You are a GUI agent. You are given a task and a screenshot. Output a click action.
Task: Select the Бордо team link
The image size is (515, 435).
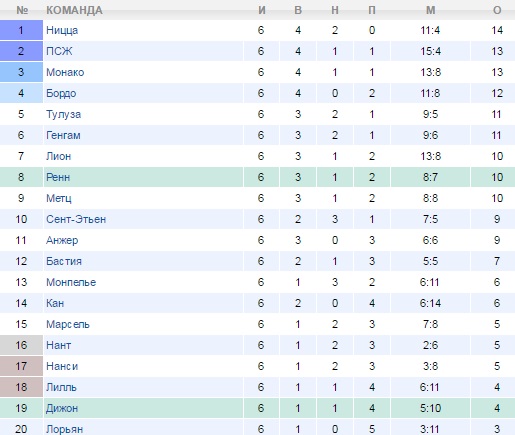click(61, 93)
